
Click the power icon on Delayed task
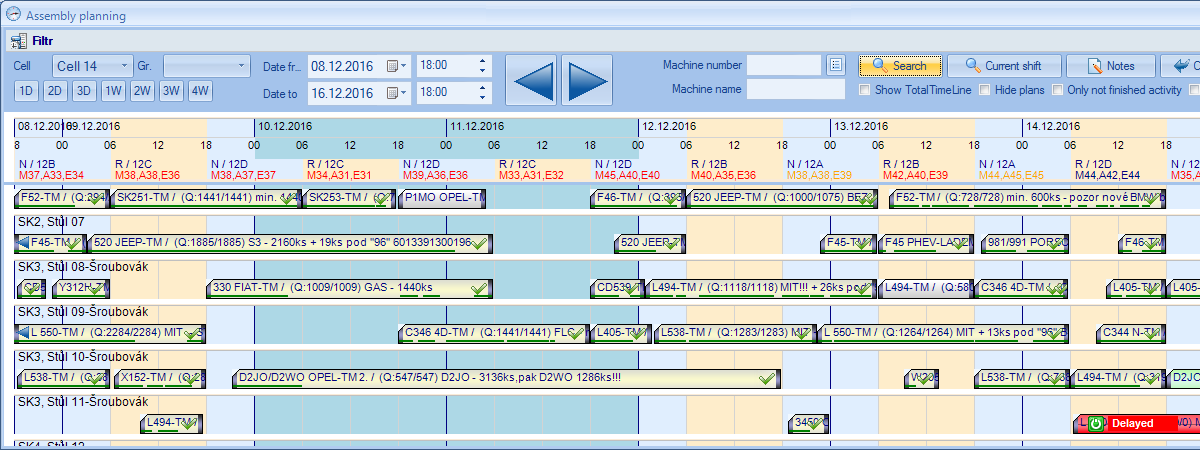click(1095, 424)
